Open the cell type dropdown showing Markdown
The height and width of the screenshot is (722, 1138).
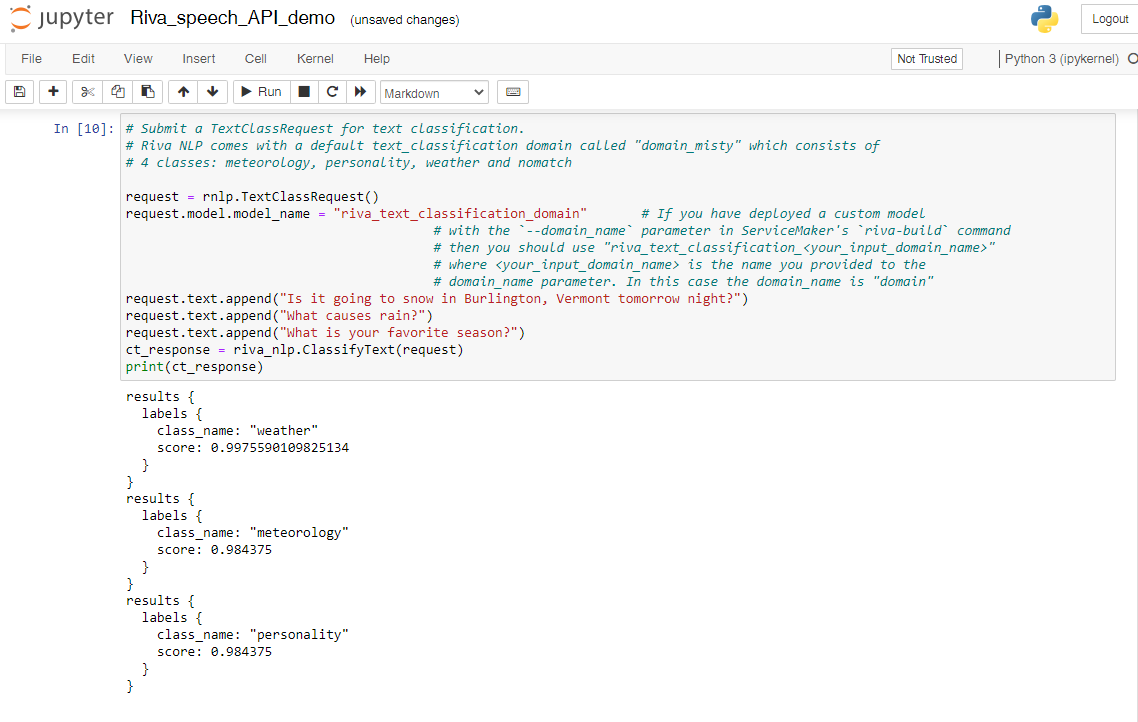(434, 93)
